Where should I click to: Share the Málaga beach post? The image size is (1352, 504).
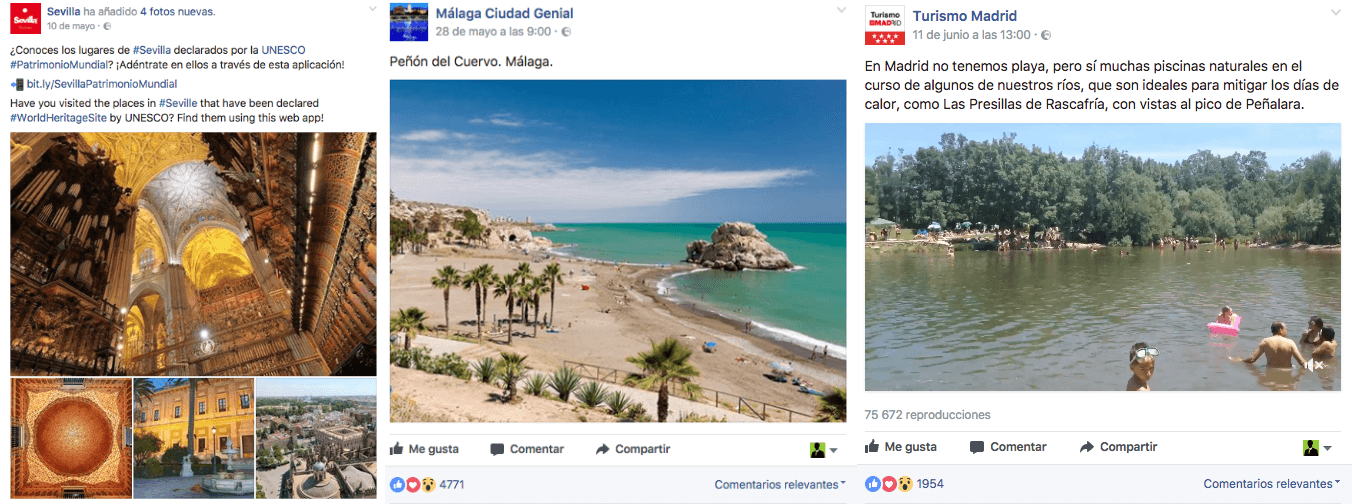coord(633,449)
